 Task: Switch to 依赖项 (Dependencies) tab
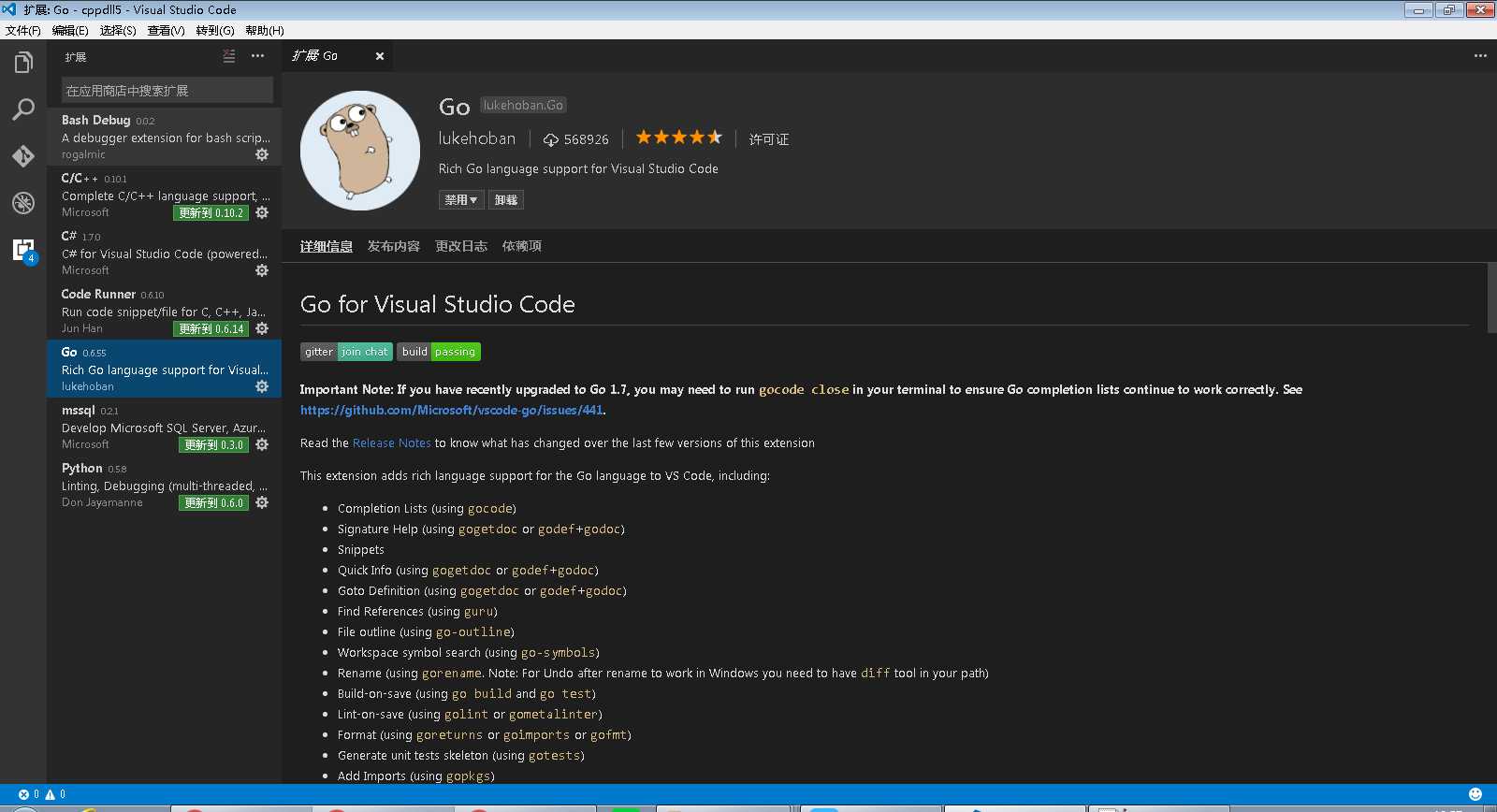click(522, 246)
